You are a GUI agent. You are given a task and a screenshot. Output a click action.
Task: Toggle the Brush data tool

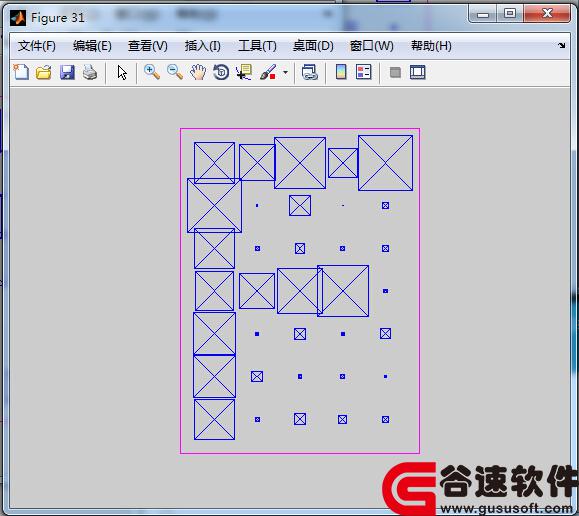click(268, 72)
